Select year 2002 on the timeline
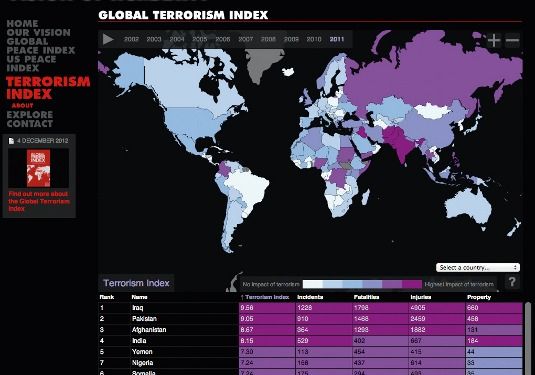Screen dimensions: 535x375 pyautogui.click(x=131, y=39)
